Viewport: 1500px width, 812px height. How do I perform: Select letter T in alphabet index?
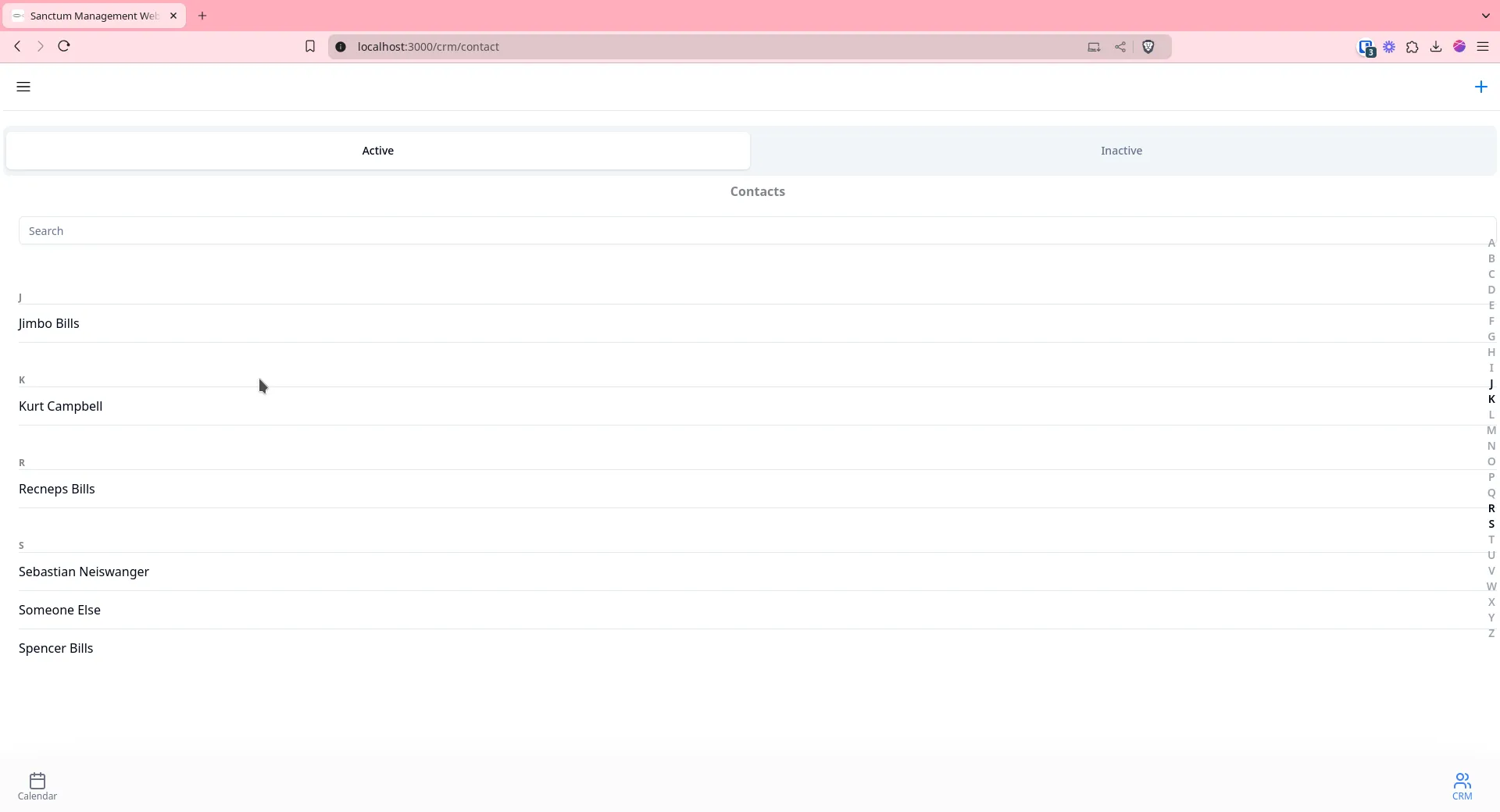(1491, 540)
